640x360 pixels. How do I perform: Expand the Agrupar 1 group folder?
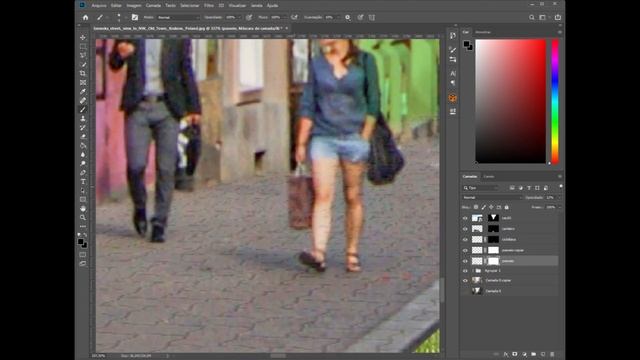(473, 271)
